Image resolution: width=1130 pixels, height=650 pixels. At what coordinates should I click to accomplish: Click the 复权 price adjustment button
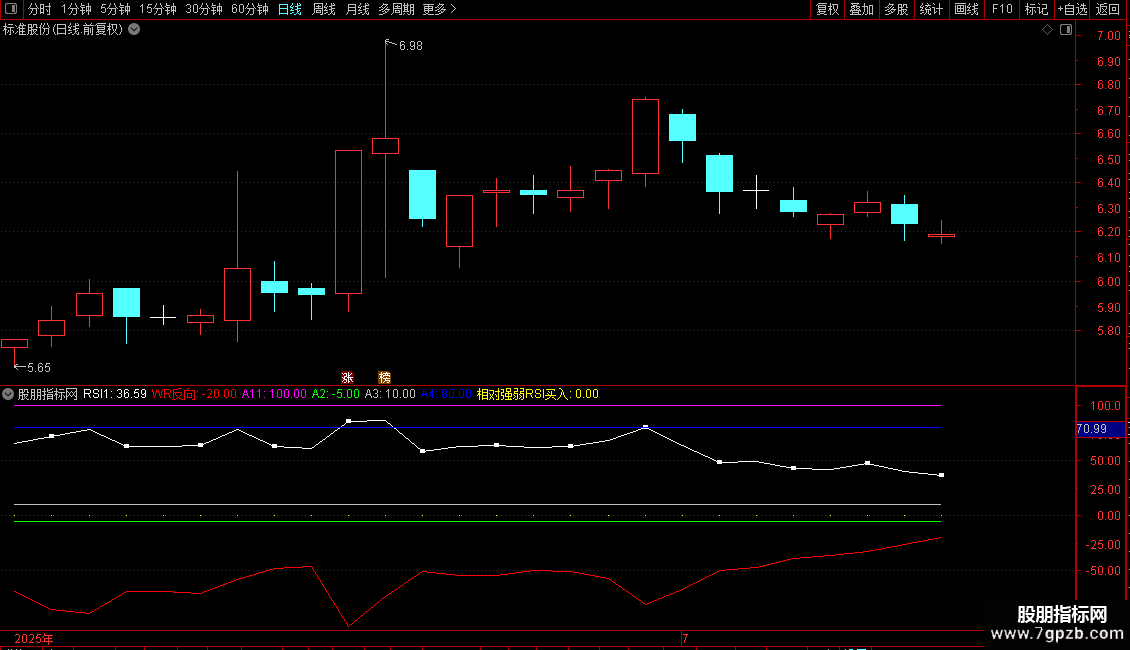(827, 9)
